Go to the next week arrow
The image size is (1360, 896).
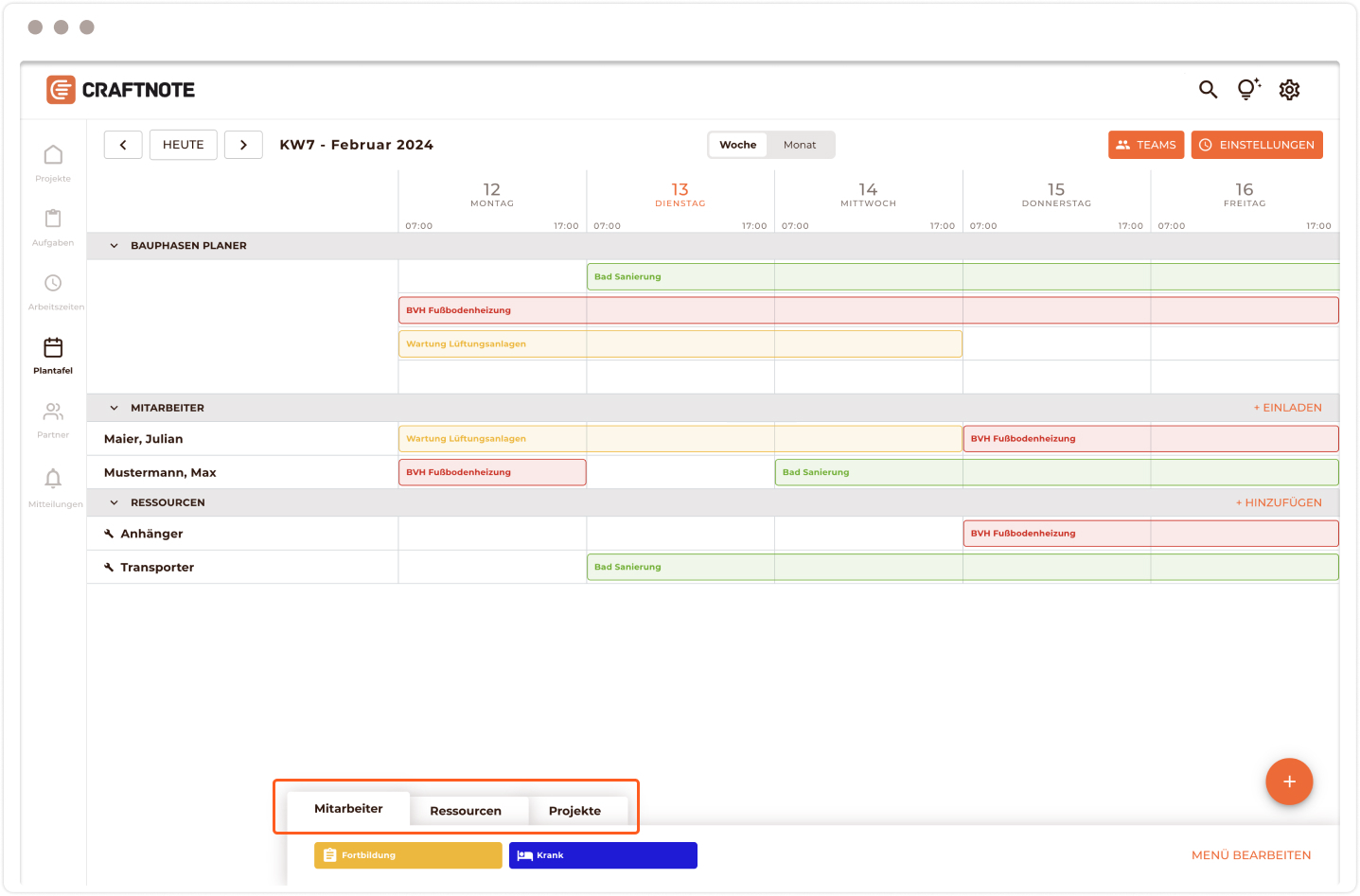(x=243, y=145)
